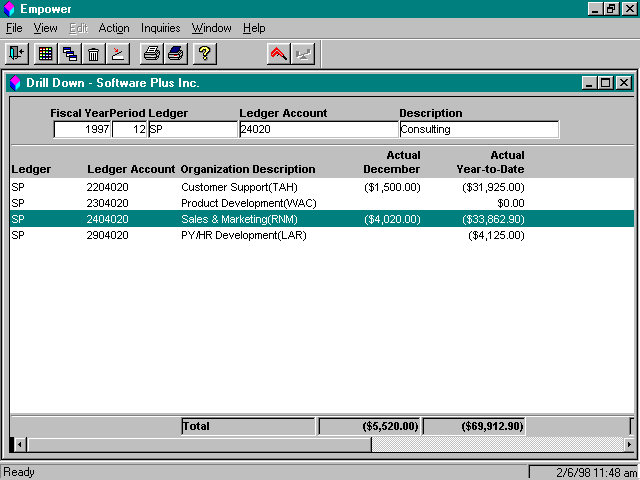Click the horizontal scrollbar left arrow
This screenshot has width=640, height=480.
click(20, 444)
